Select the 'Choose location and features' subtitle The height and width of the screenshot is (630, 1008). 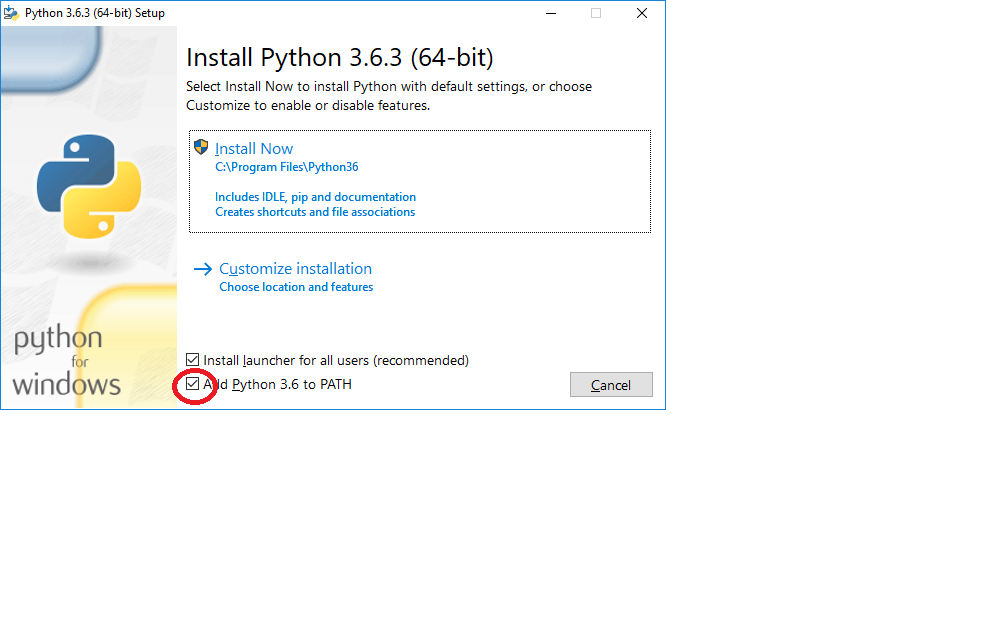296,287
